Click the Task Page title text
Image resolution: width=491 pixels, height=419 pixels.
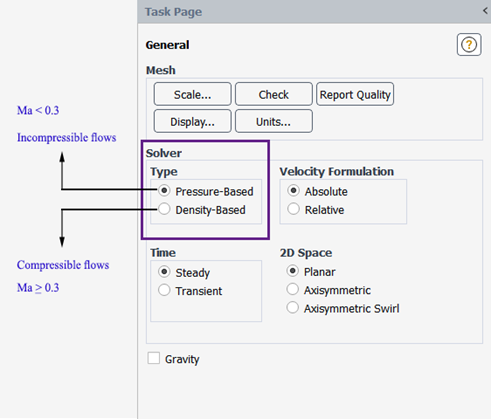tap(173, 12)
